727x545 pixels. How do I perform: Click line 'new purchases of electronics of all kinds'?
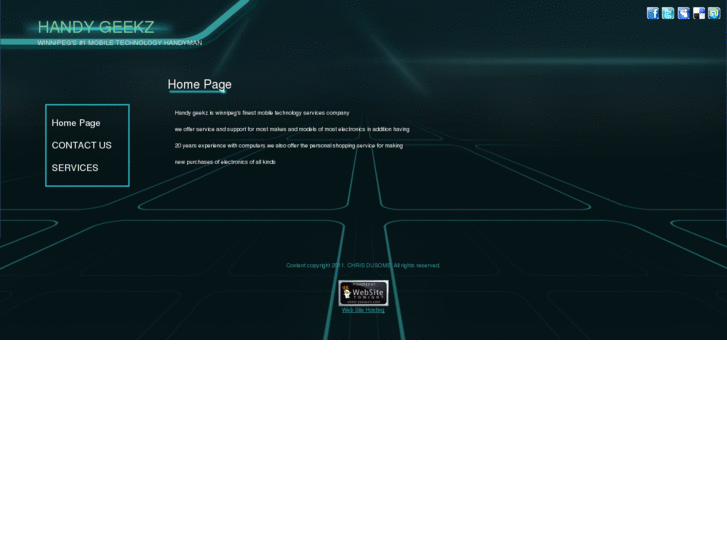point(225,162)
